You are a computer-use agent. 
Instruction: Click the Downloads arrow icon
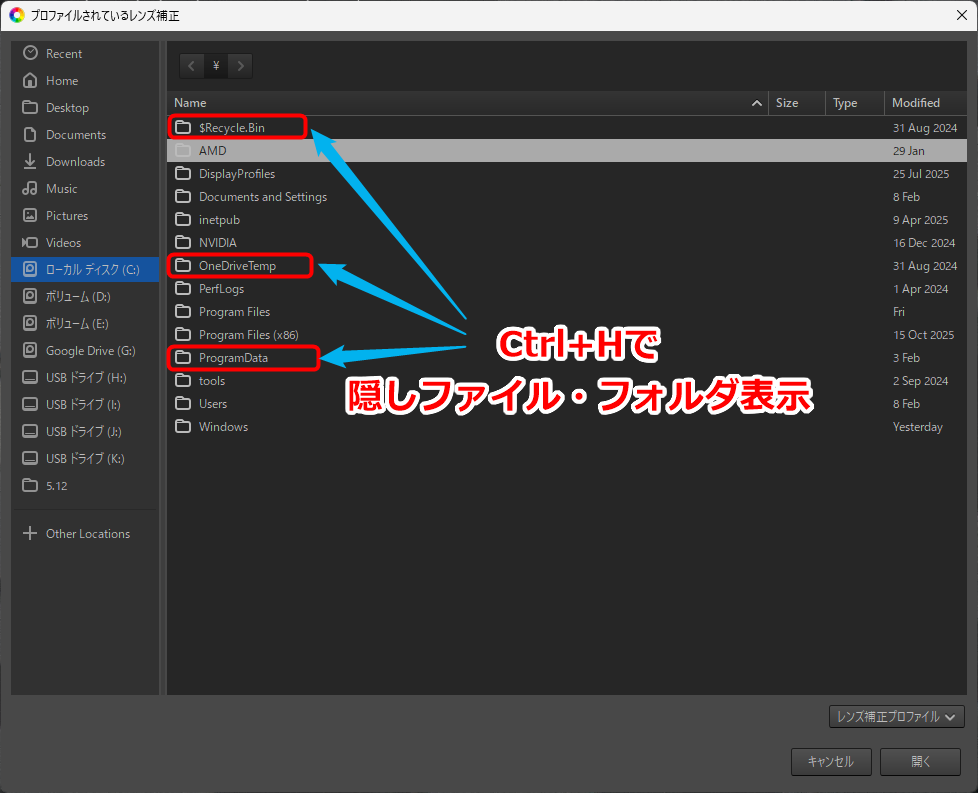coord(30,161)
